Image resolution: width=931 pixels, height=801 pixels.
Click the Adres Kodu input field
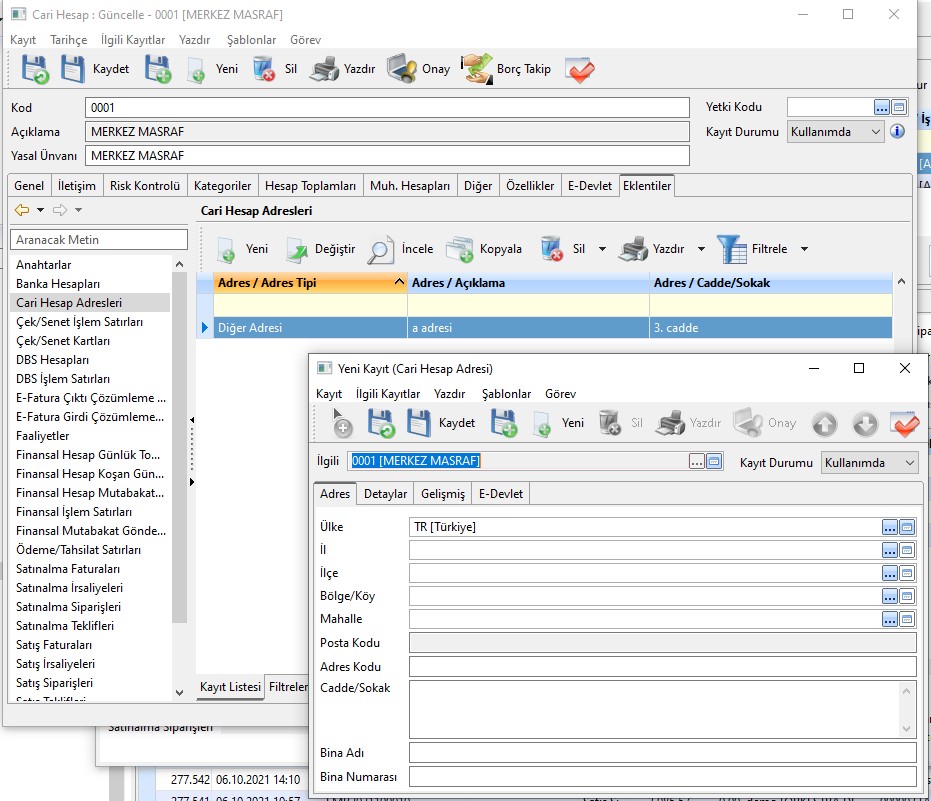tap(662, 667)
